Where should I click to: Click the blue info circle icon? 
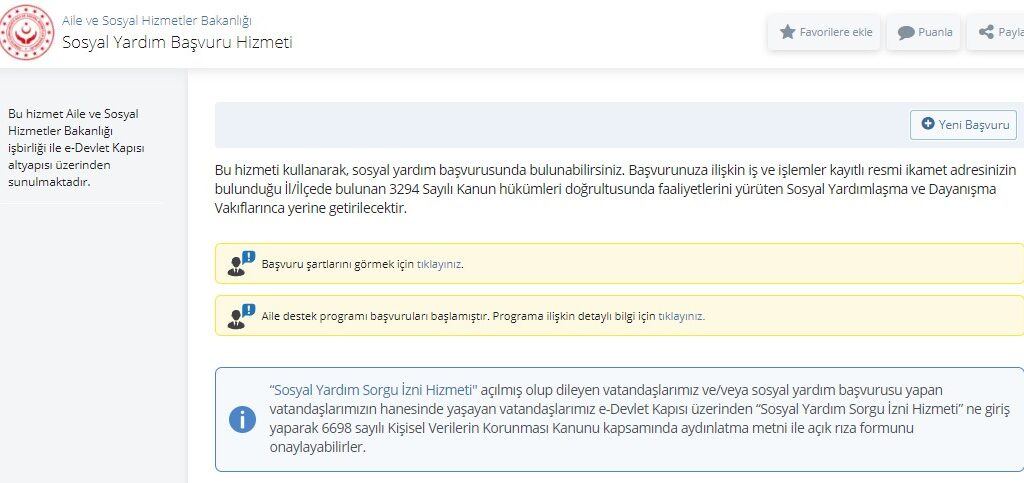coord(242,419)
